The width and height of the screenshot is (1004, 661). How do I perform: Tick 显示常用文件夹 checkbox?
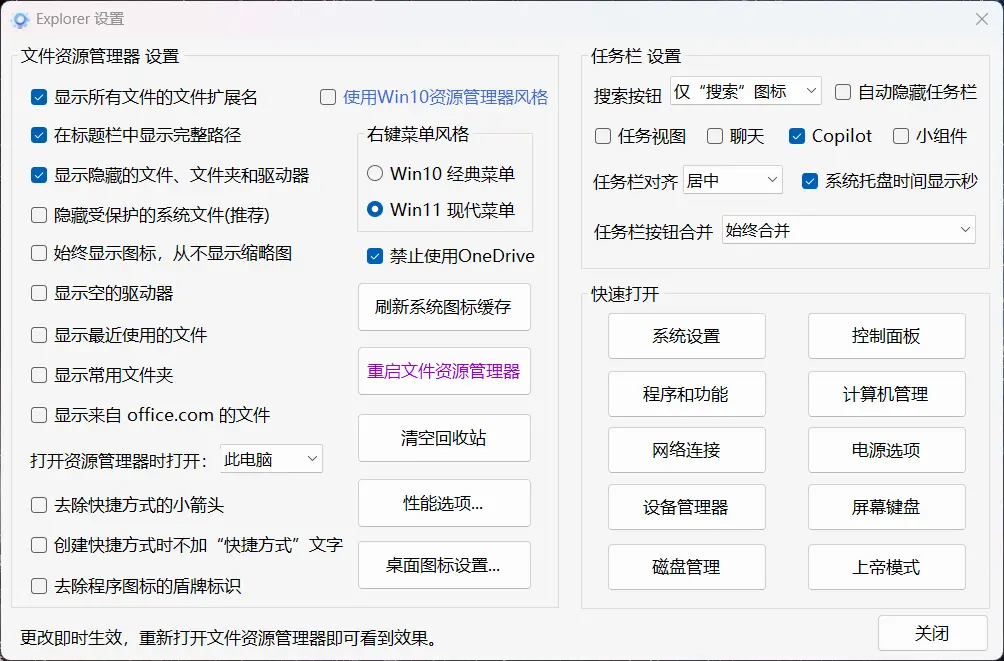tap(39, 375)
